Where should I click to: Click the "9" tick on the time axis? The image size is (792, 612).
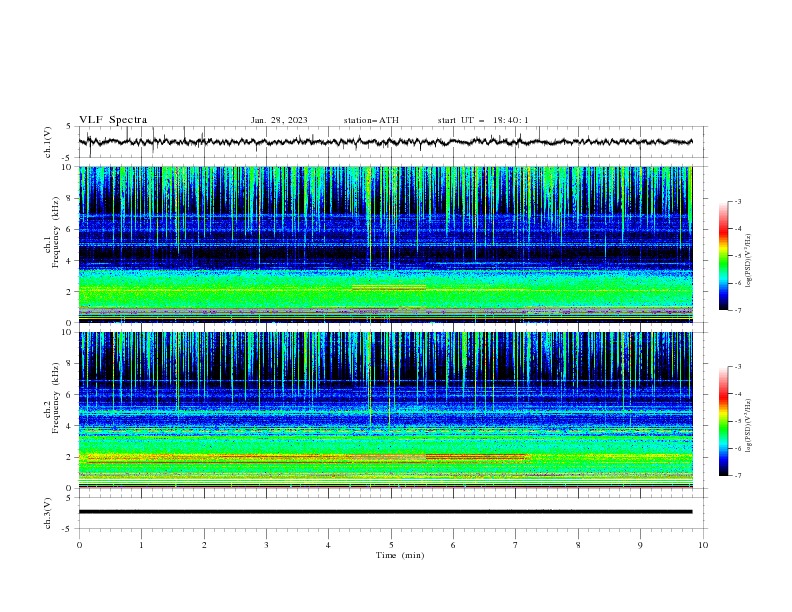[640, 545]
